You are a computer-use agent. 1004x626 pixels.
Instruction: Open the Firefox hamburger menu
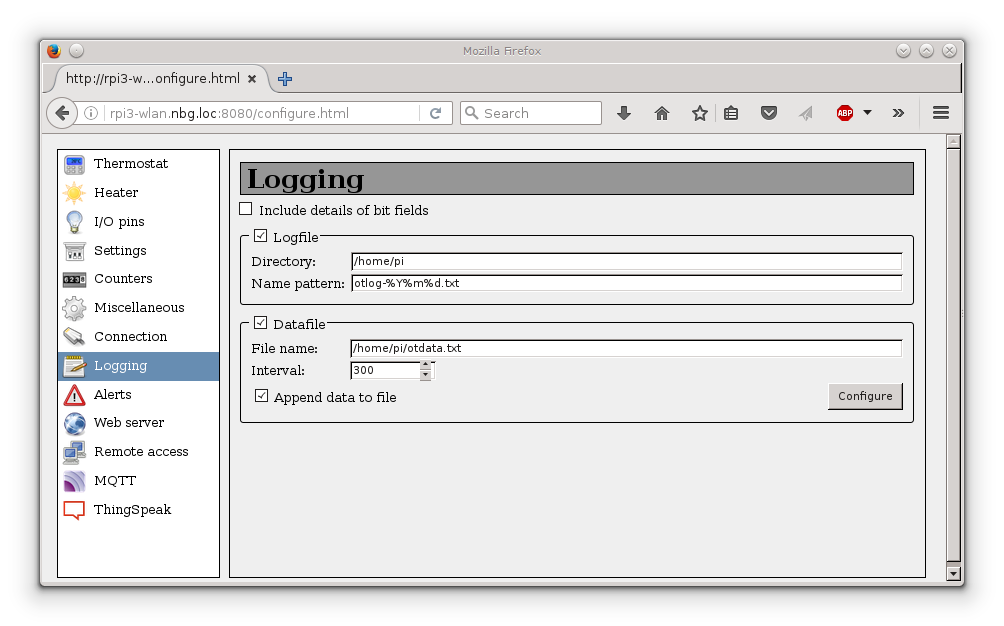click(941, 113)
